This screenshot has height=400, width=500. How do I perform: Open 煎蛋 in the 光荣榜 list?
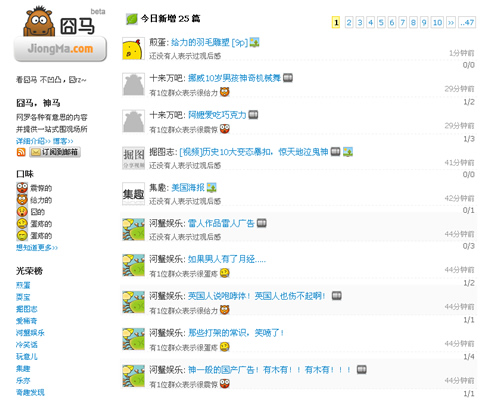tap(23, 285)
